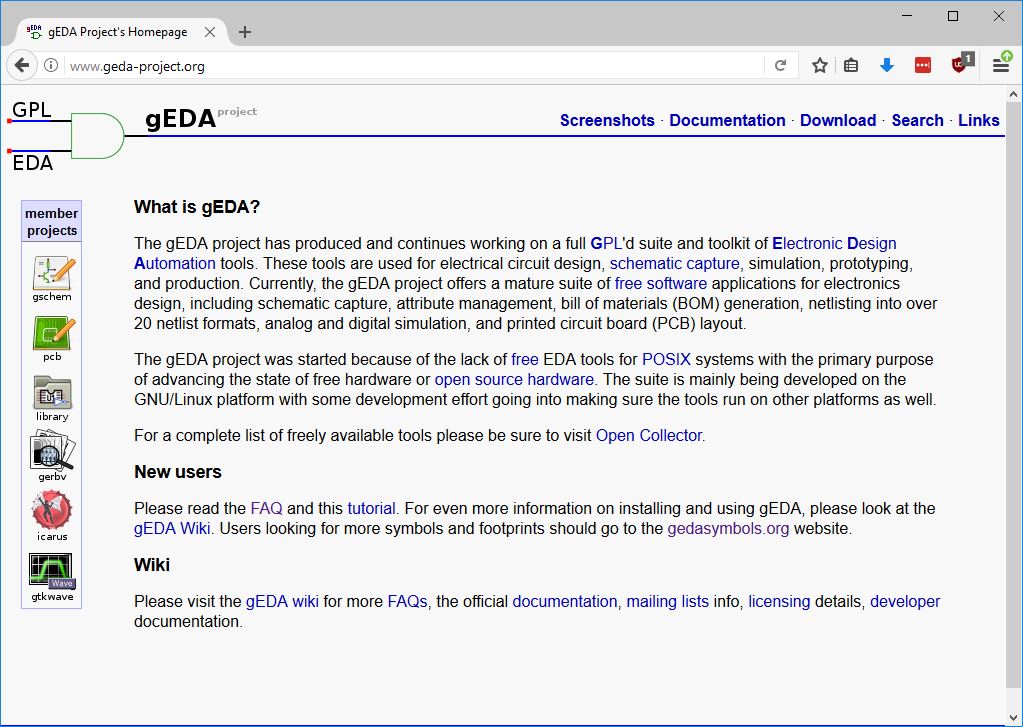Viewport: 1023px width, 727px height.
Task: Follow the GPL link in the intro
Action: 606,243
